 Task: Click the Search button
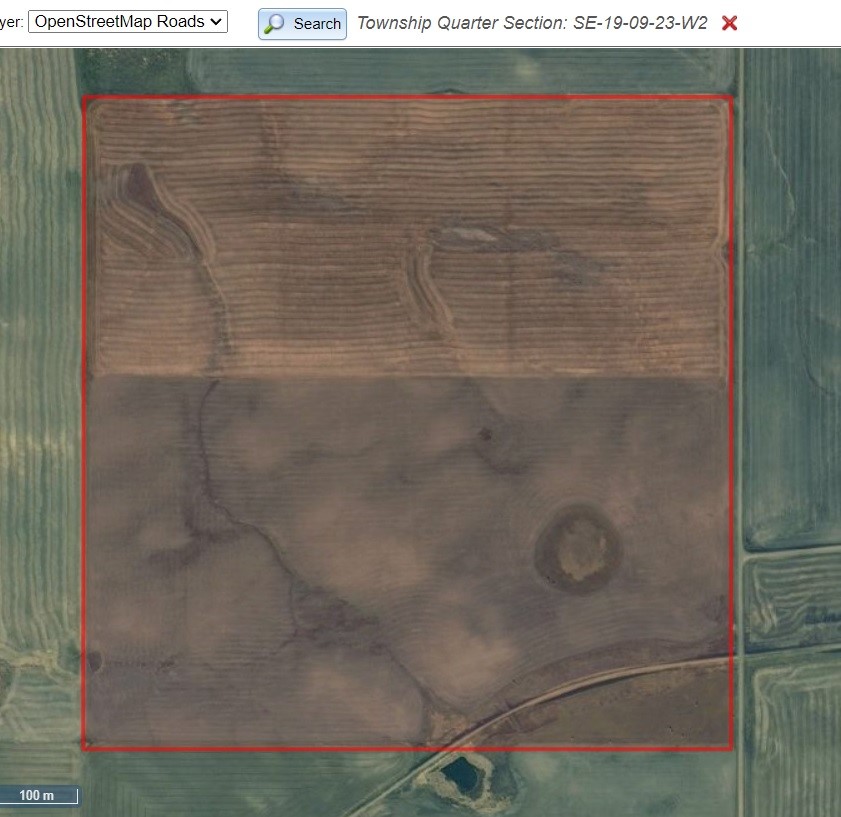pyautogui.click(x=302, y=24)
